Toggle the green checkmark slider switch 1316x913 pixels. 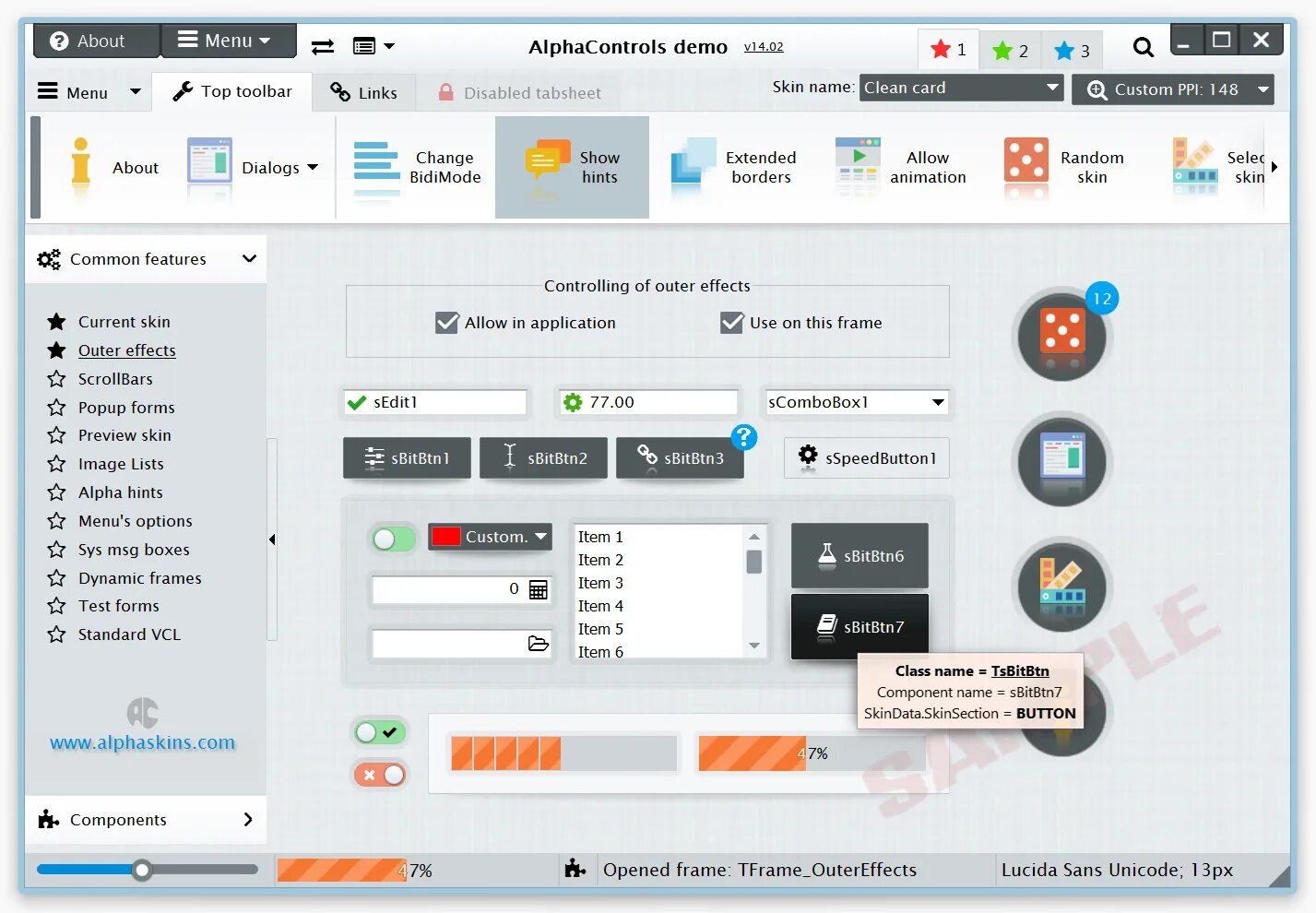(380, 732)
